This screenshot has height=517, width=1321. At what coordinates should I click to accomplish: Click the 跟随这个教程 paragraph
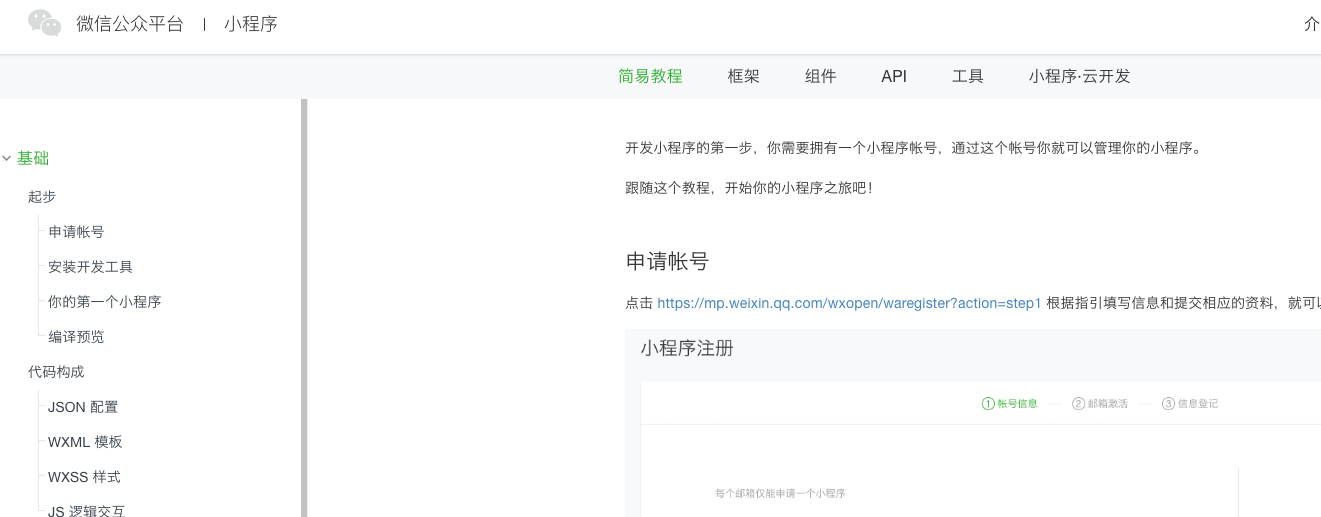coord(749,187)
